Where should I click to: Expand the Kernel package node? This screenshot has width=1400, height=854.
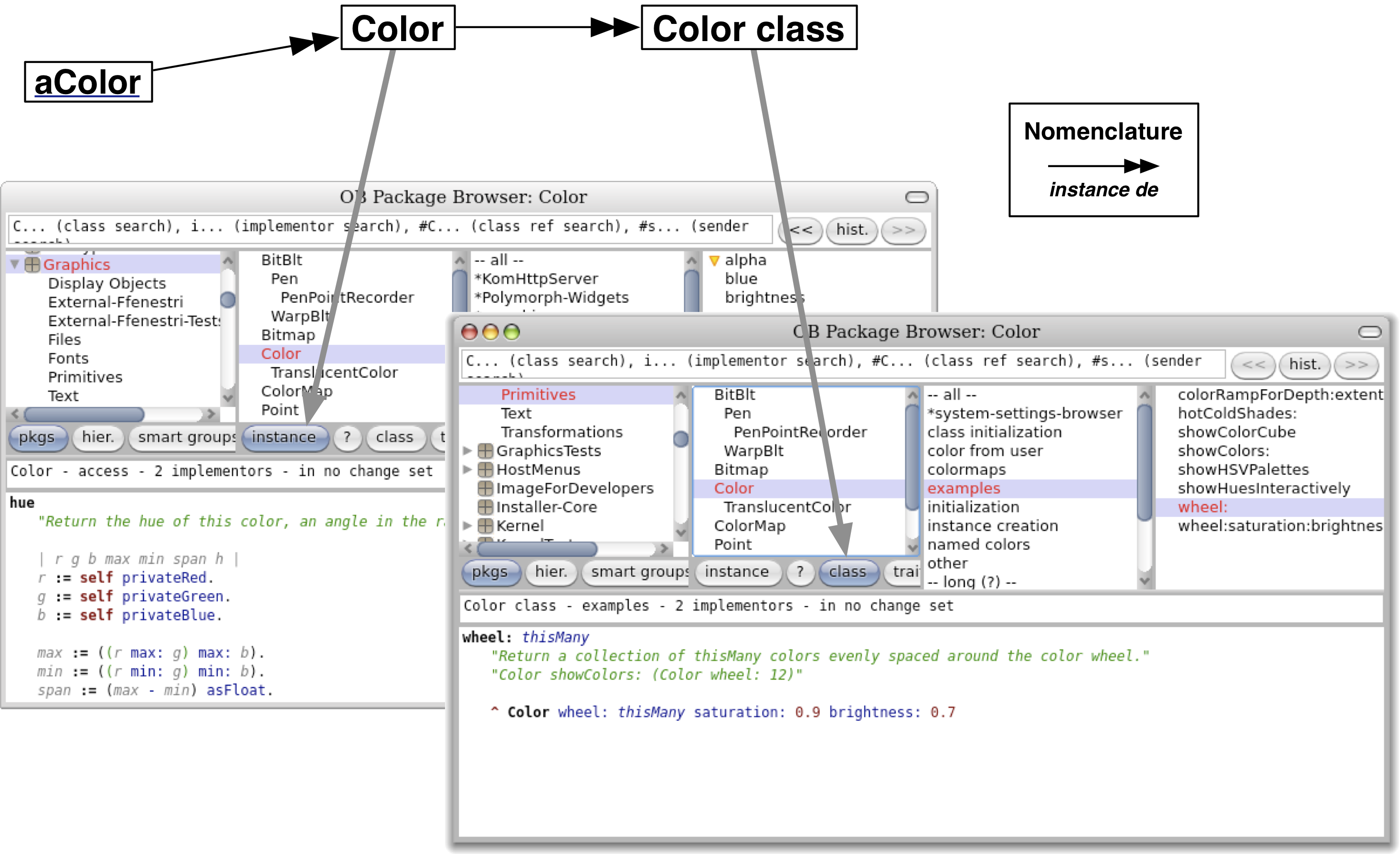pos(467,526)
